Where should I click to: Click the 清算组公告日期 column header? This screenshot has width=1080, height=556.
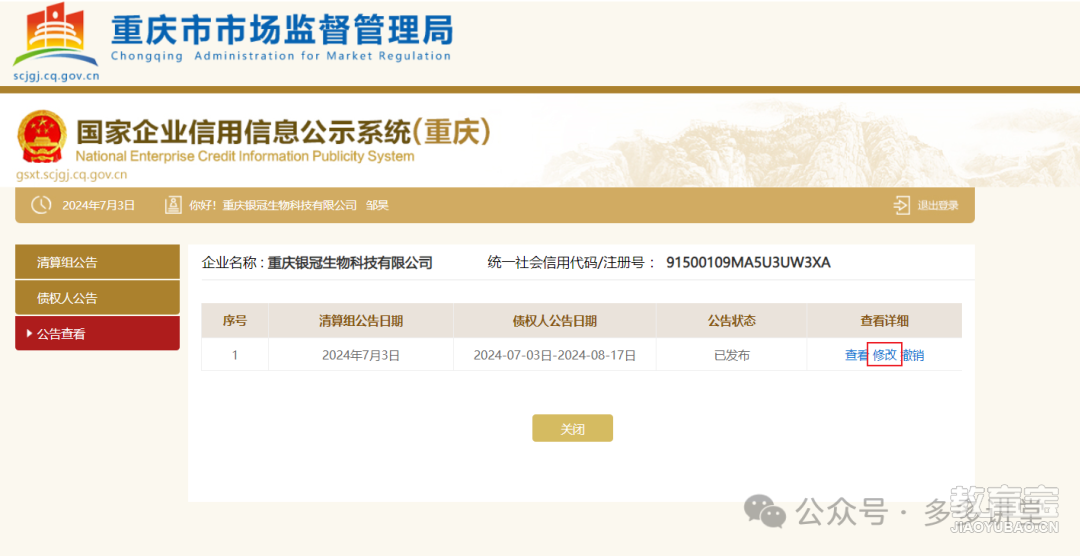click(361, 320)
